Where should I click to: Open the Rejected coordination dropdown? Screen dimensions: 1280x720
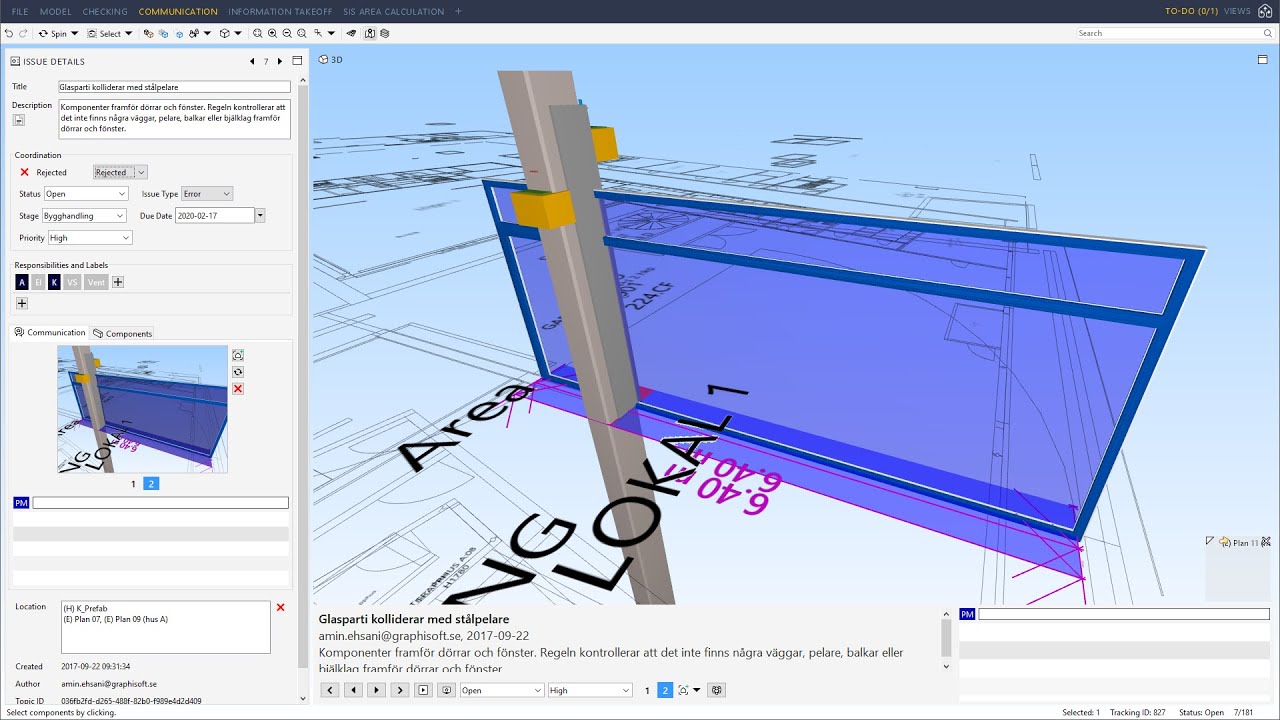pos(120,172)
